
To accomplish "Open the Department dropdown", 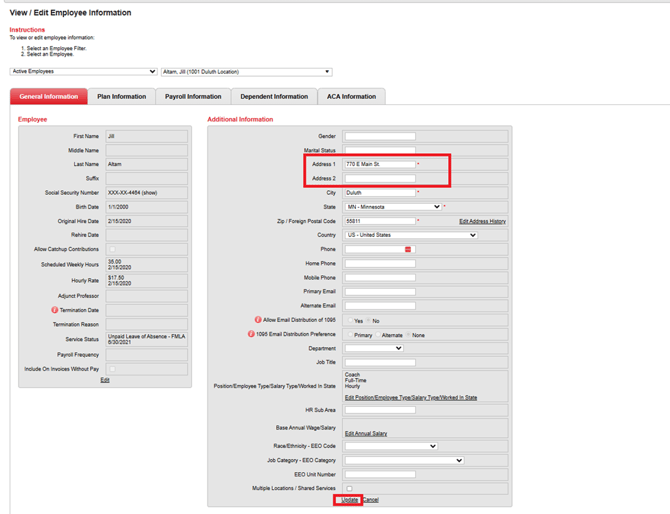I will coord(373,348).
